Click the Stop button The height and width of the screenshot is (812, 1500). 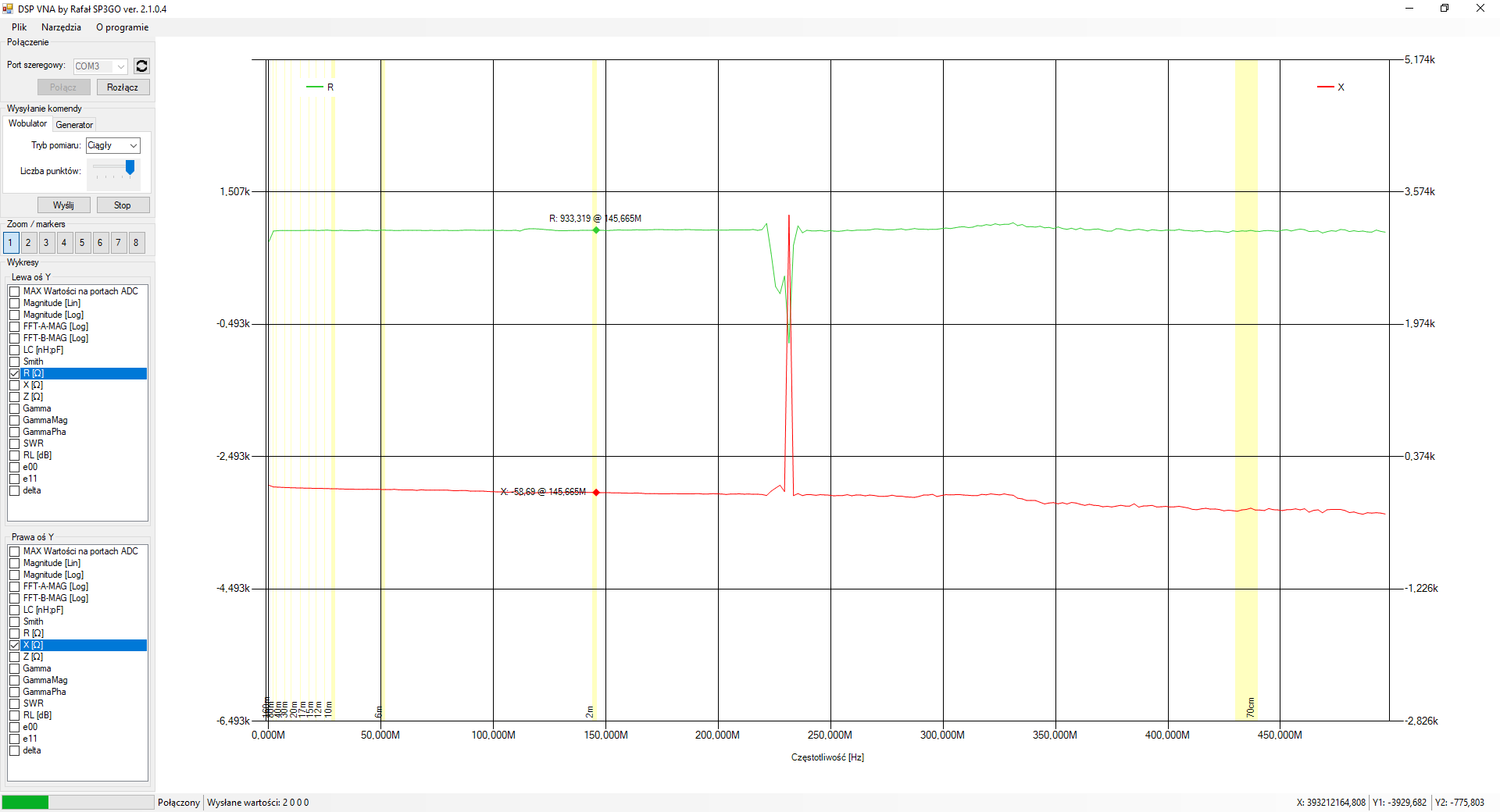[x=123, y=205]
